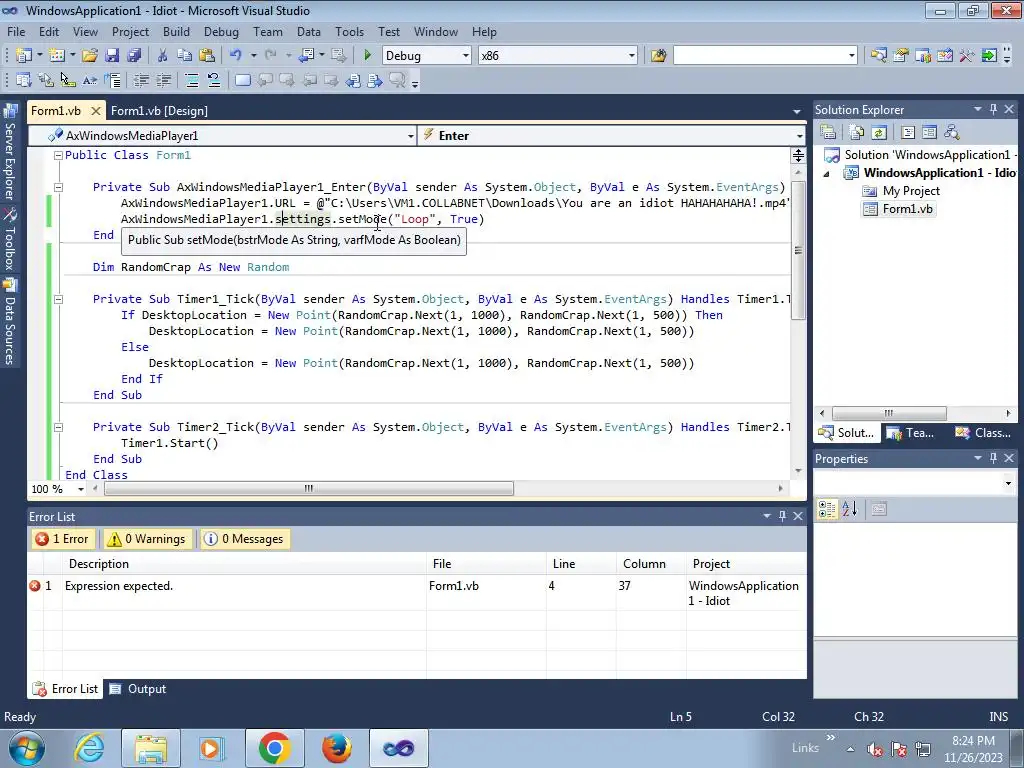Click the Undo arrow icon
Screen dimensions: 1024x768
click(236, 56)
